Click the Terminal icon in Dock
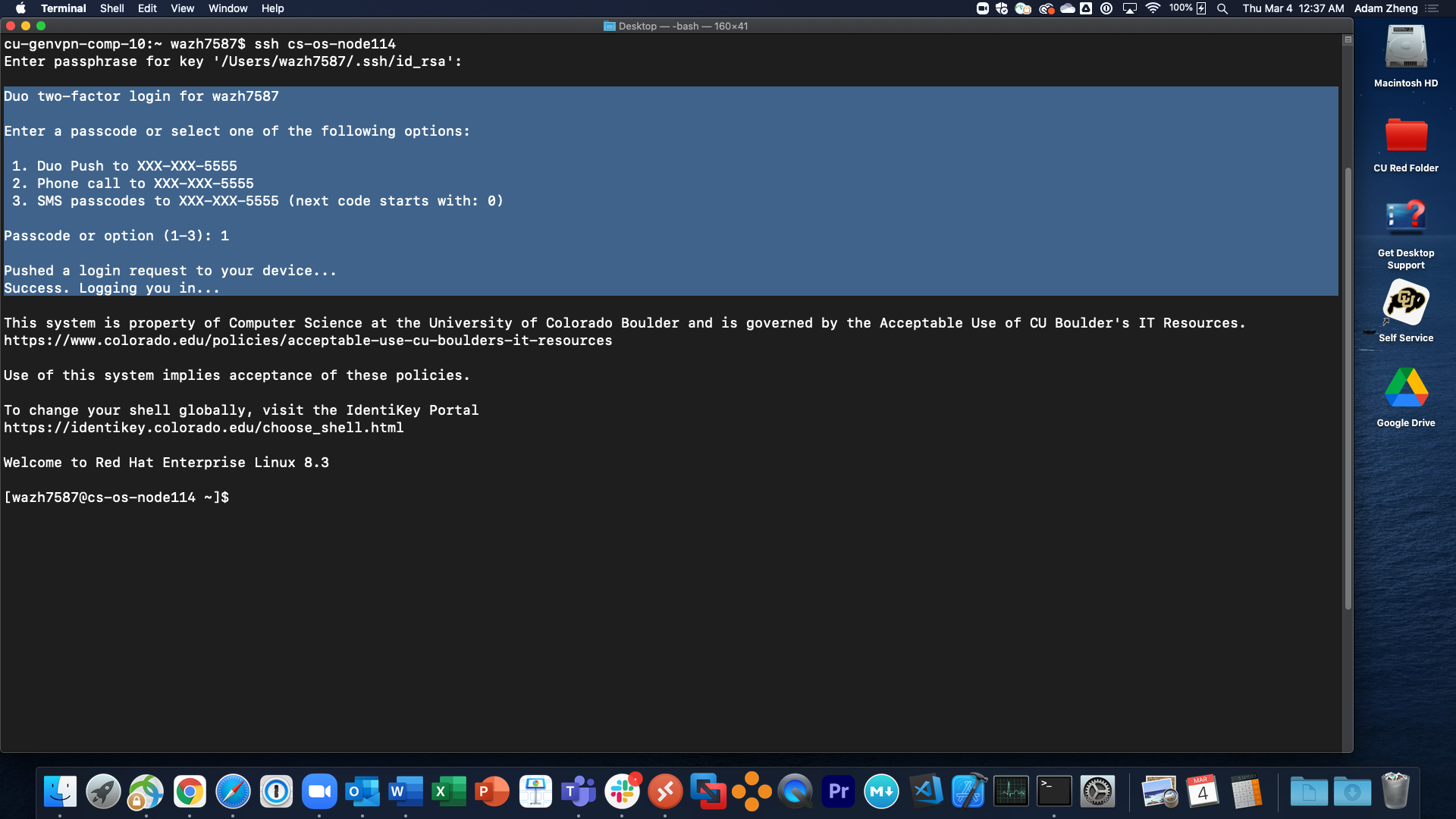 coord(1054,792)
